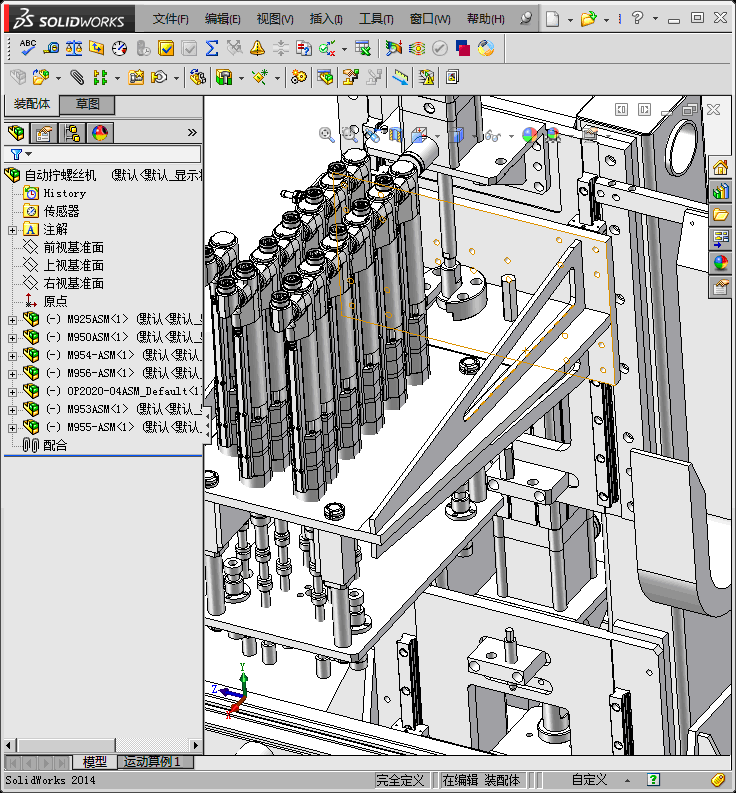Expand the 注解 annotations folder
This screenshot has width=736, height=793.
12,230
